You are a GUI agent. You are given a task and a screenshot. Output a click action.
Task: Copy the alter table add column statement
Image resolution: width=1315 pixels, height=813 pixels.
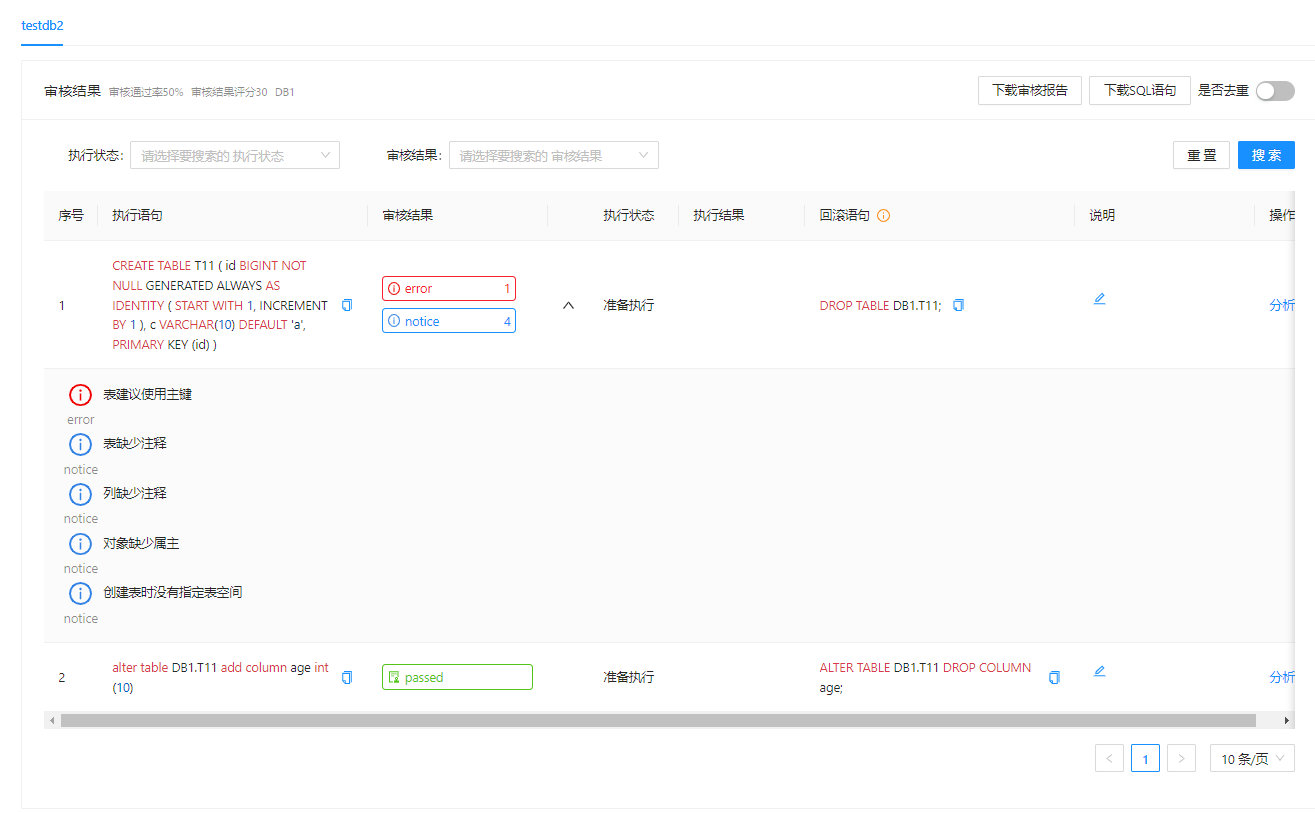click(x=347, y=677)
